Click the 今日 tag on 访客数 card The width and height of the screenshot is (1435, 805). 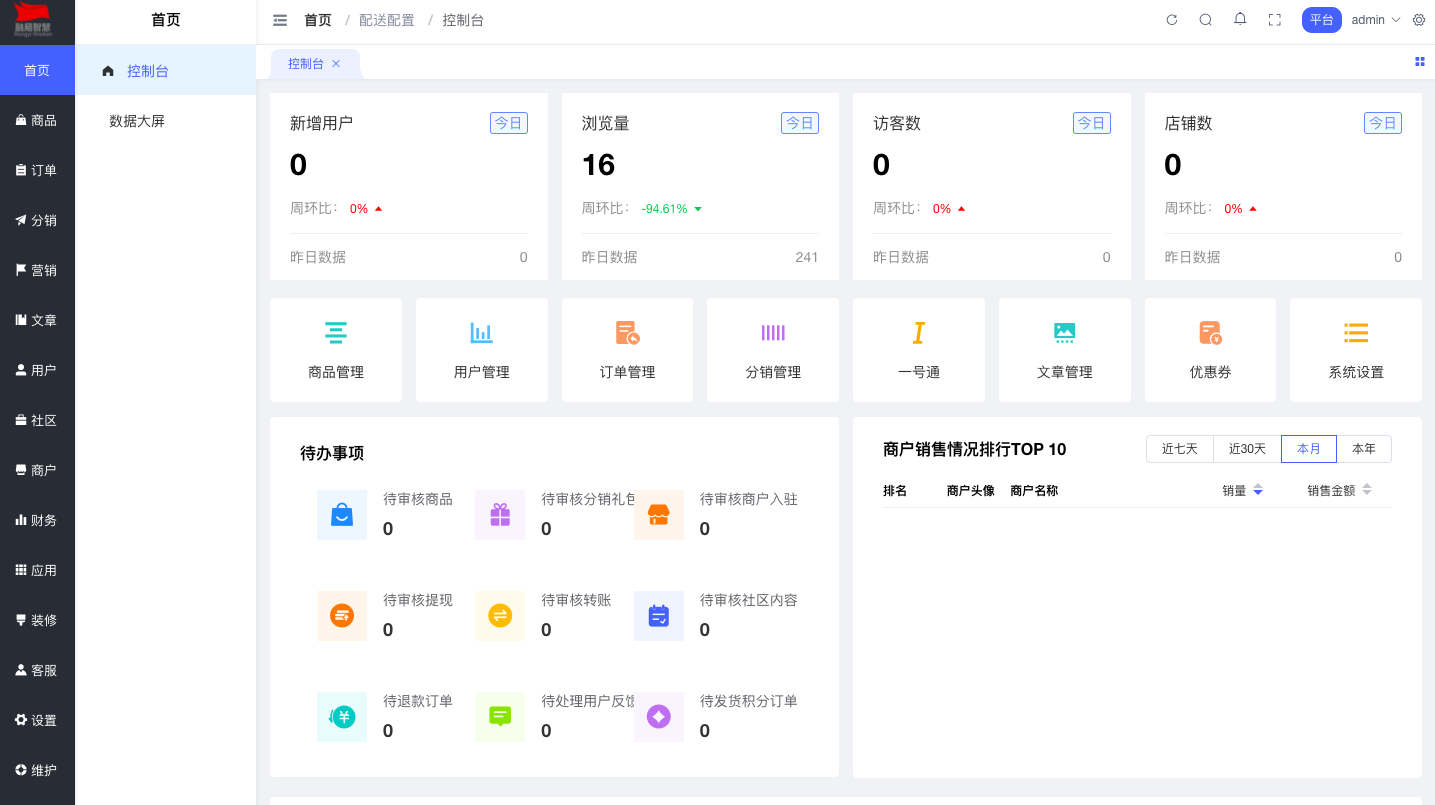[1092, 123]
